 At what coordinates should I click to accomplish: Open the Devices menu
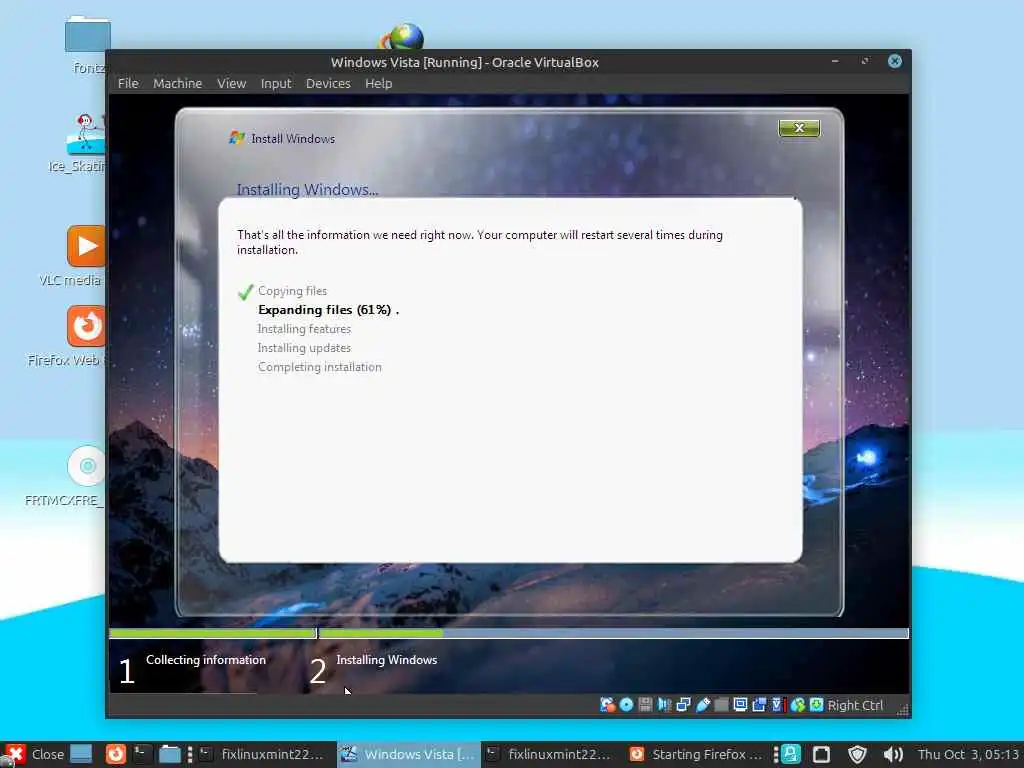click(x=328, y=84)
